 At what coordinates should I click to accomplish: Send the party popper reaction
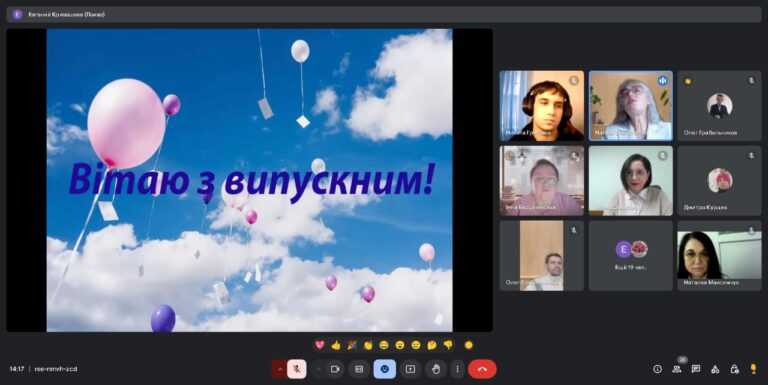tap(352, 345)
